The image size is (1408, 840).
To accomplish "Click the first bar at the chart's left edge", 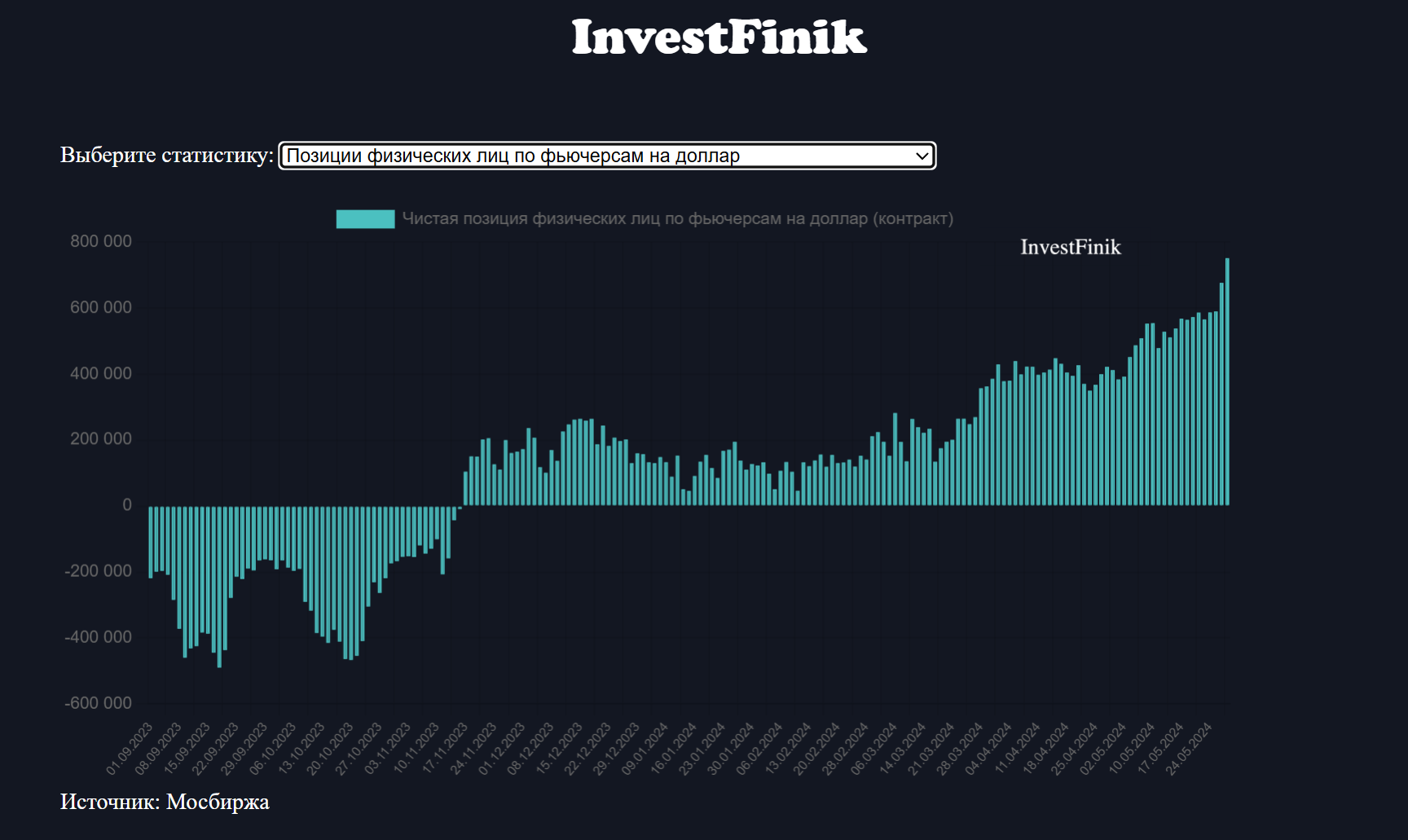I will [151, 542].
